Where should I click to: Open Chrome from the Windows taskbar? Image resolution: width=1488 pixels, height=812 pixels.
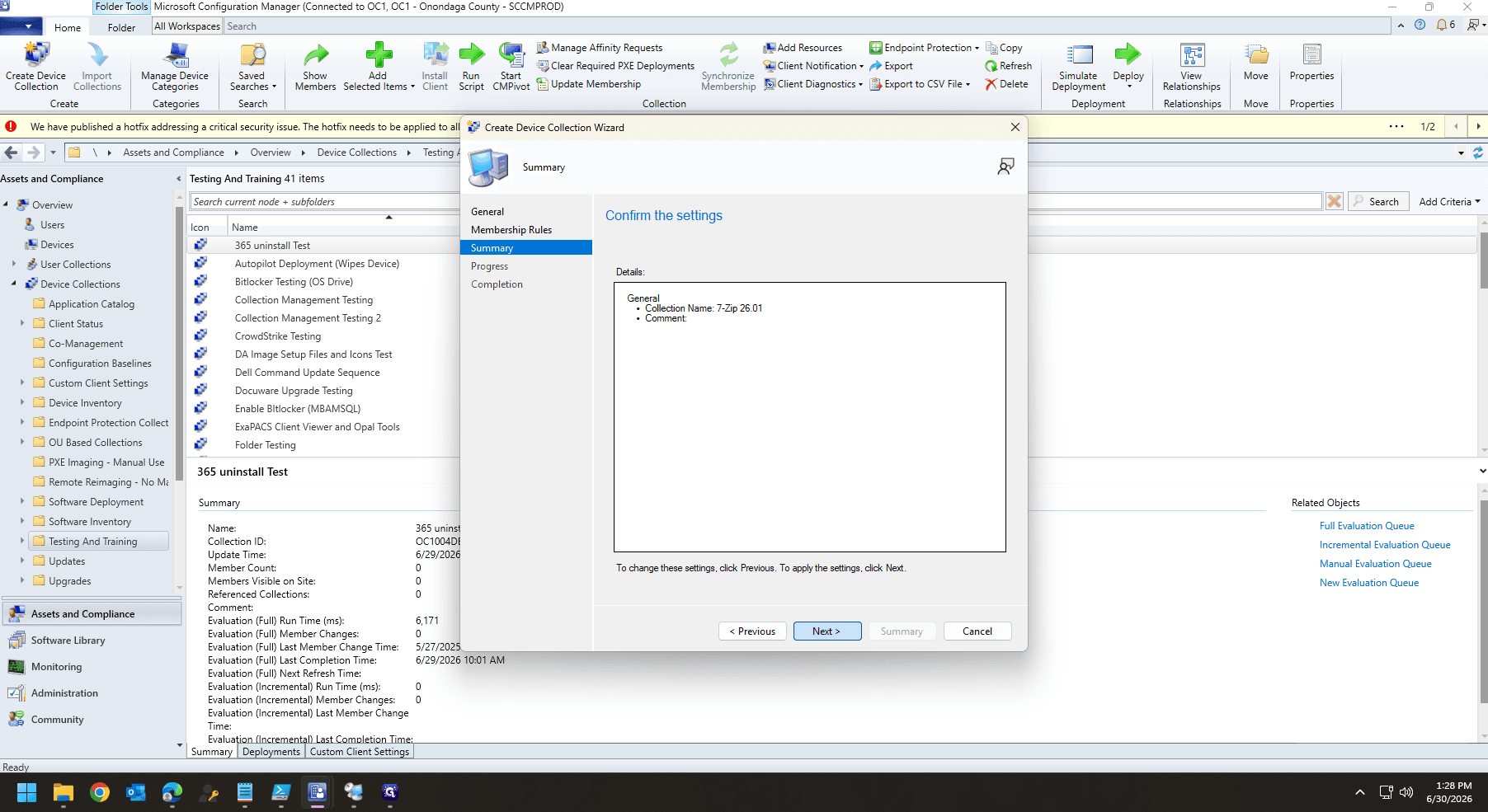100,792
